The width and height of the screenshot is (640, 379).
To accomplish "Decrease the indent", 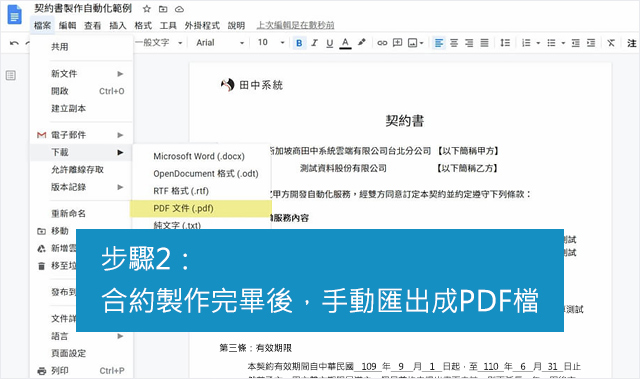I will [576, 43].
